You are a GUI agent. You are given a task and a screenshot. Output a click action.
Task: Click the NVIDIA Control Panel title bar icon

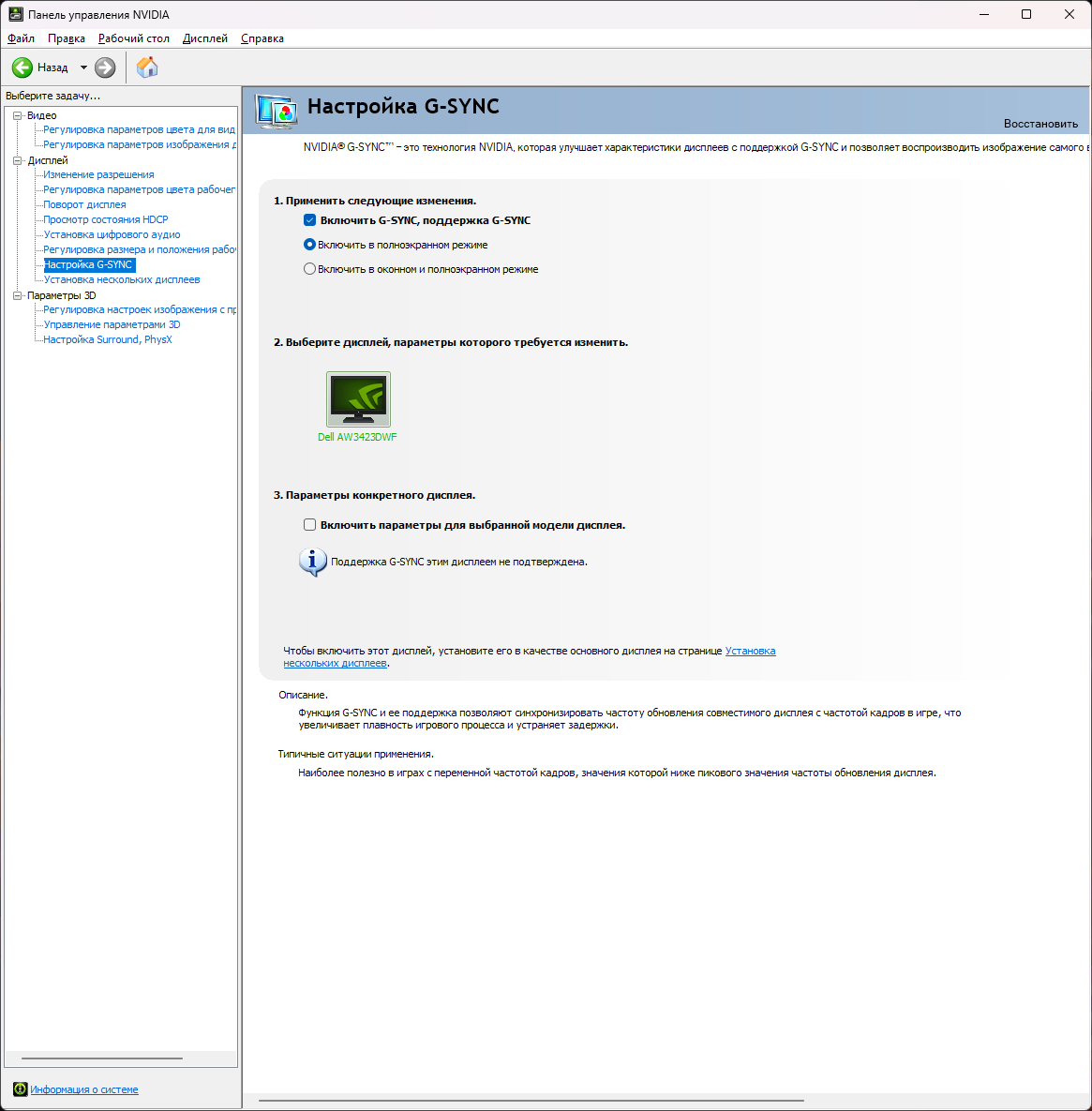16,15
